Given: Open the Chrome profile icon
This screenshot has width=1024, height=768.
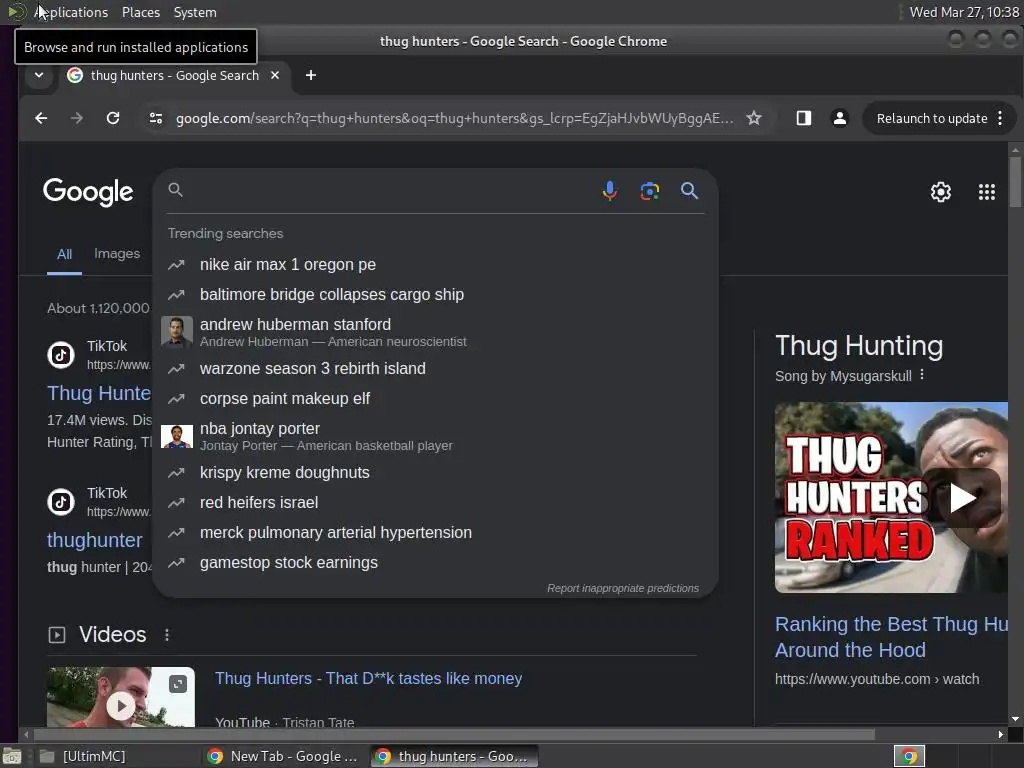Looking at the screenshot, I should pos(840,118).
